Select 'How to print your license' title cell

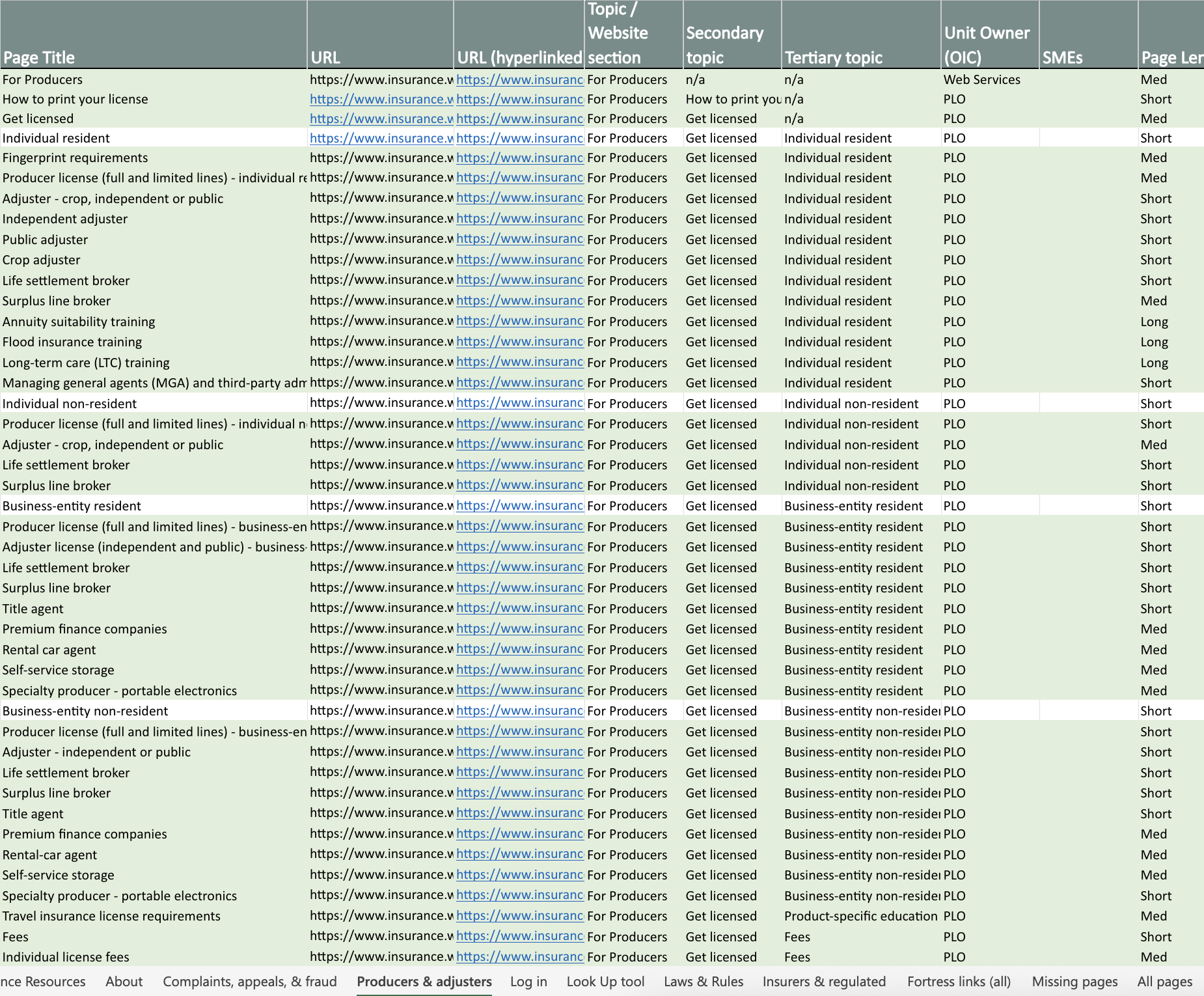[154, 99]
